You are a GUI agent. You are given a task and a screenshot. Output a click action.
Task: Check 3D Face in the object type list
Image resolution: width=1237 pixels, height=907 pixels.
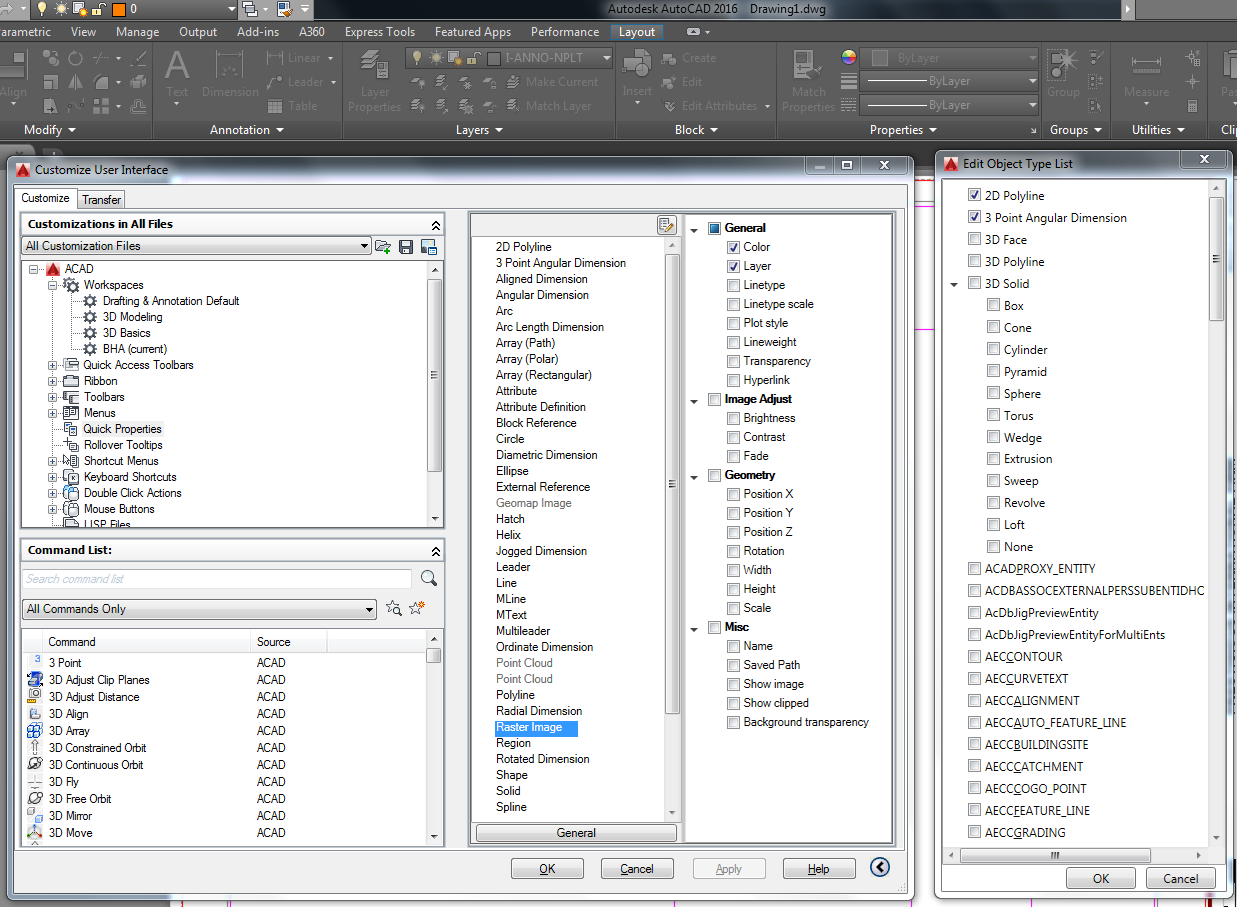pos(974,239)
